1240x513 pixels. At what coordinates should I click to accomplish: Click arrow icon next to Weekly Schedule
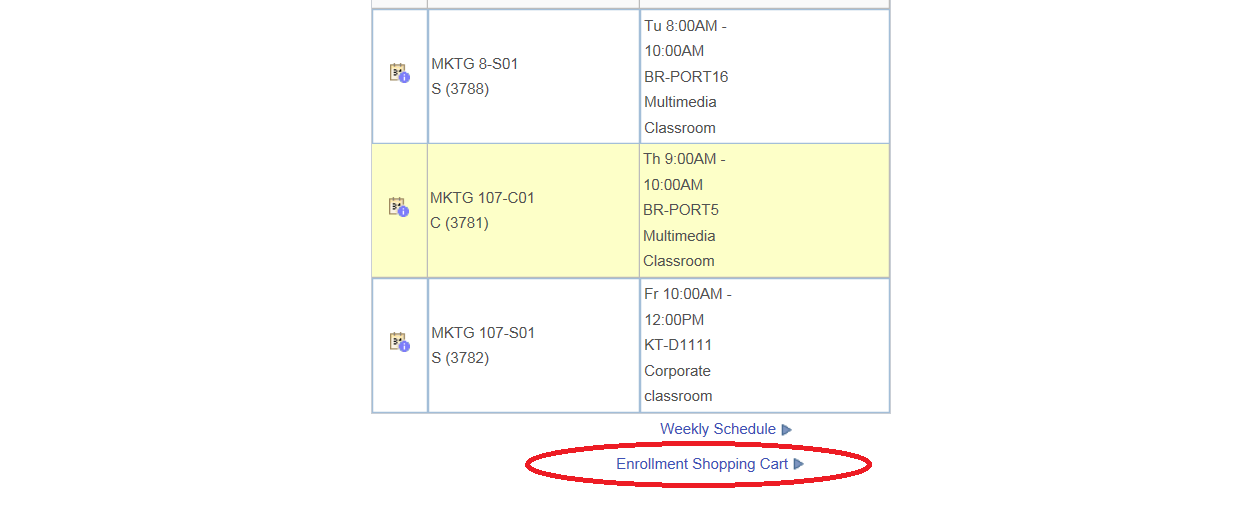(x=787, y=430)
